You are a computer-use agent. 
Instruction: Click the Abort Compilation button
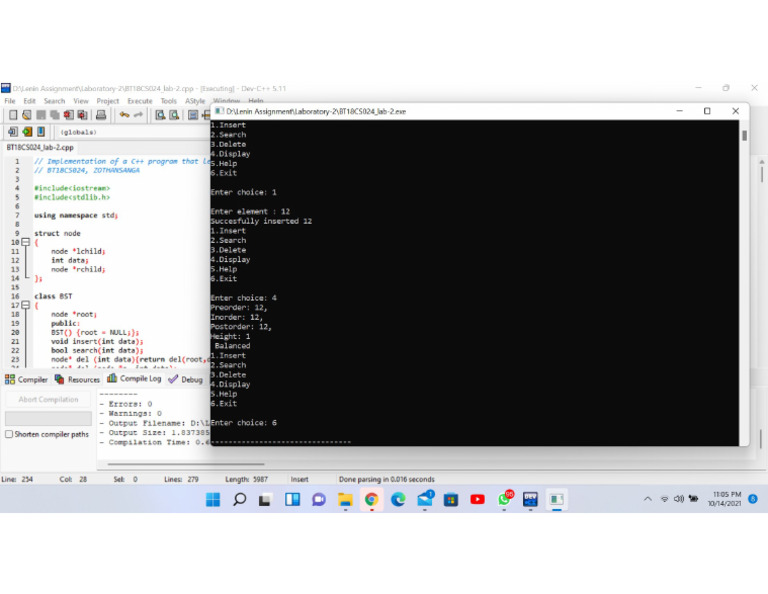pyautogui.click(x=48, y=400)
